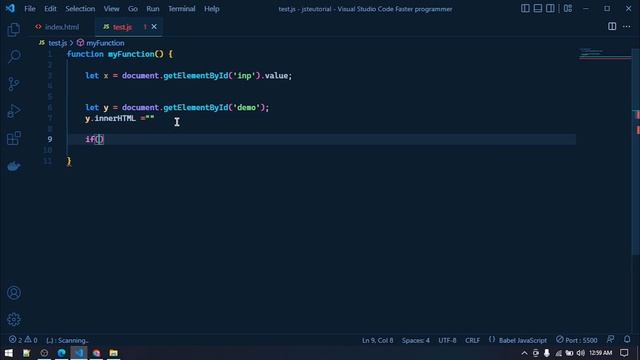
Task: Click the Scanning status bar item
Action: [67, 340]
